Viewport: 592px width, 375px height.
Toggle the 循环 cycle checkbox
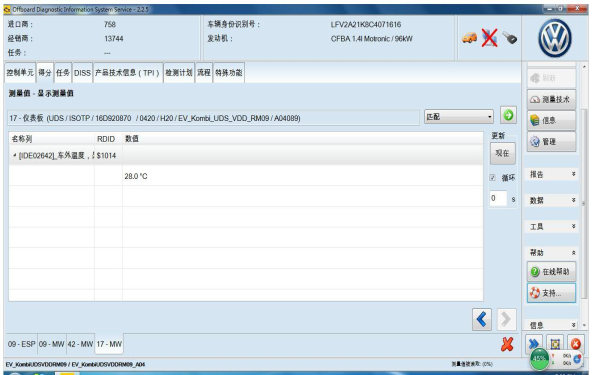(492, 177)
